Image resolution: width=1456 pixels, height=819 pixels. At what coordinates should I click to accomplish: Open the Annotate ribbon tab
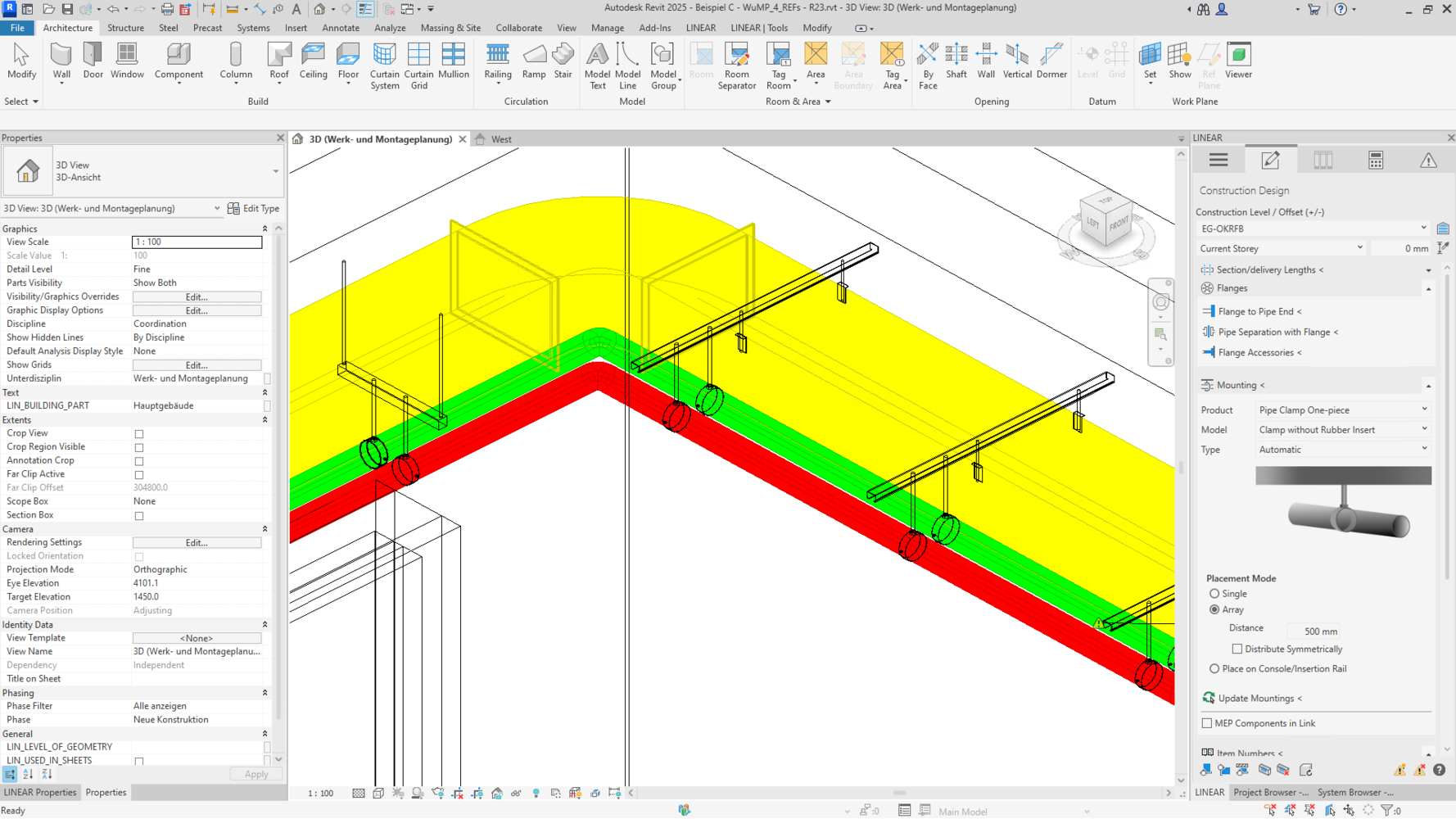pyautogui.click(x=341, y=28)
